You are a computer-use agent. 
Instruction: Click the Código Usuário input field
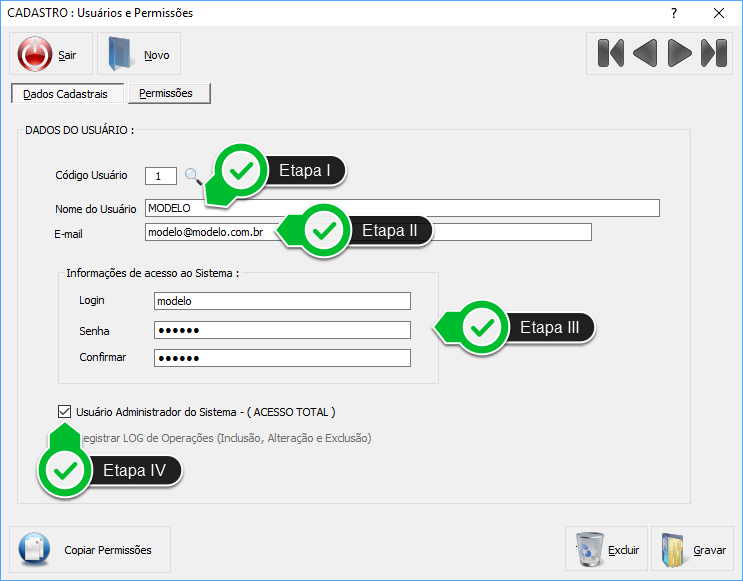click(x=160, y=176)
